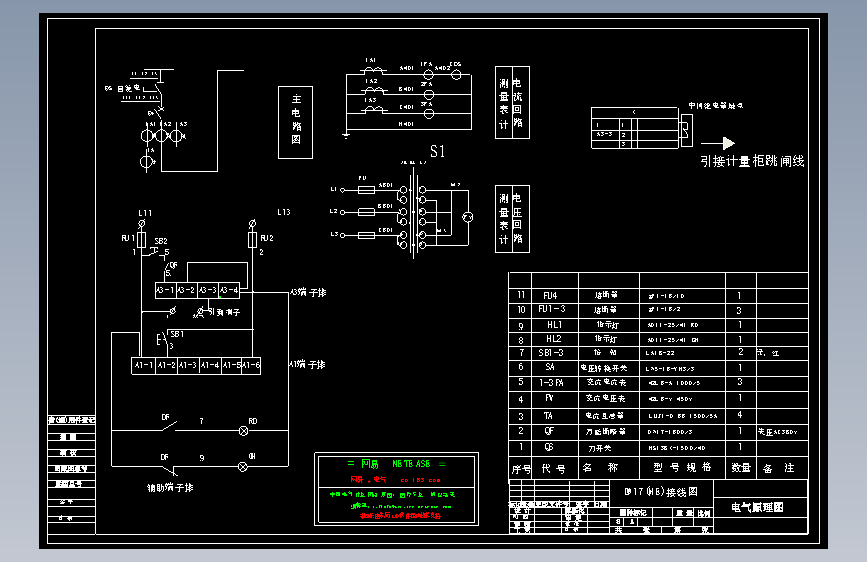Click the 代号 column header

point(553,469)
